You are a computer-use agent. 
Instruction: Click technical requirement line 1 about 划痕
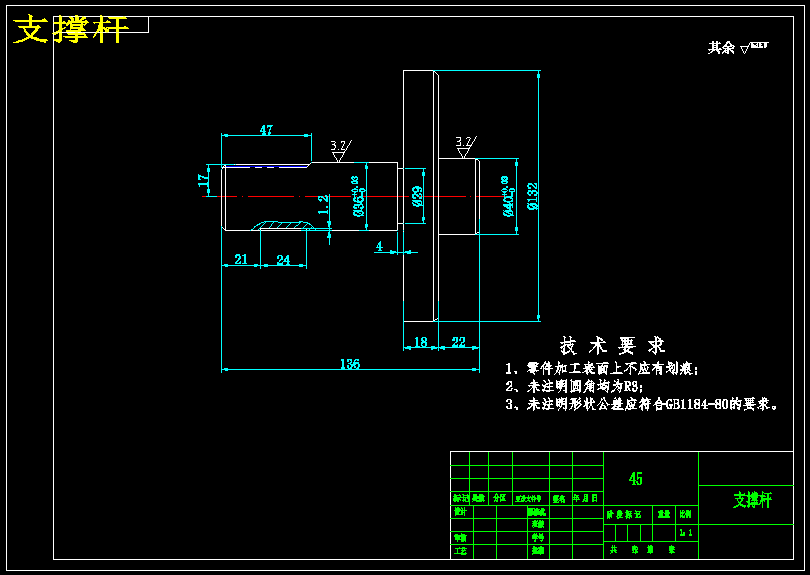tap(602, 369)
